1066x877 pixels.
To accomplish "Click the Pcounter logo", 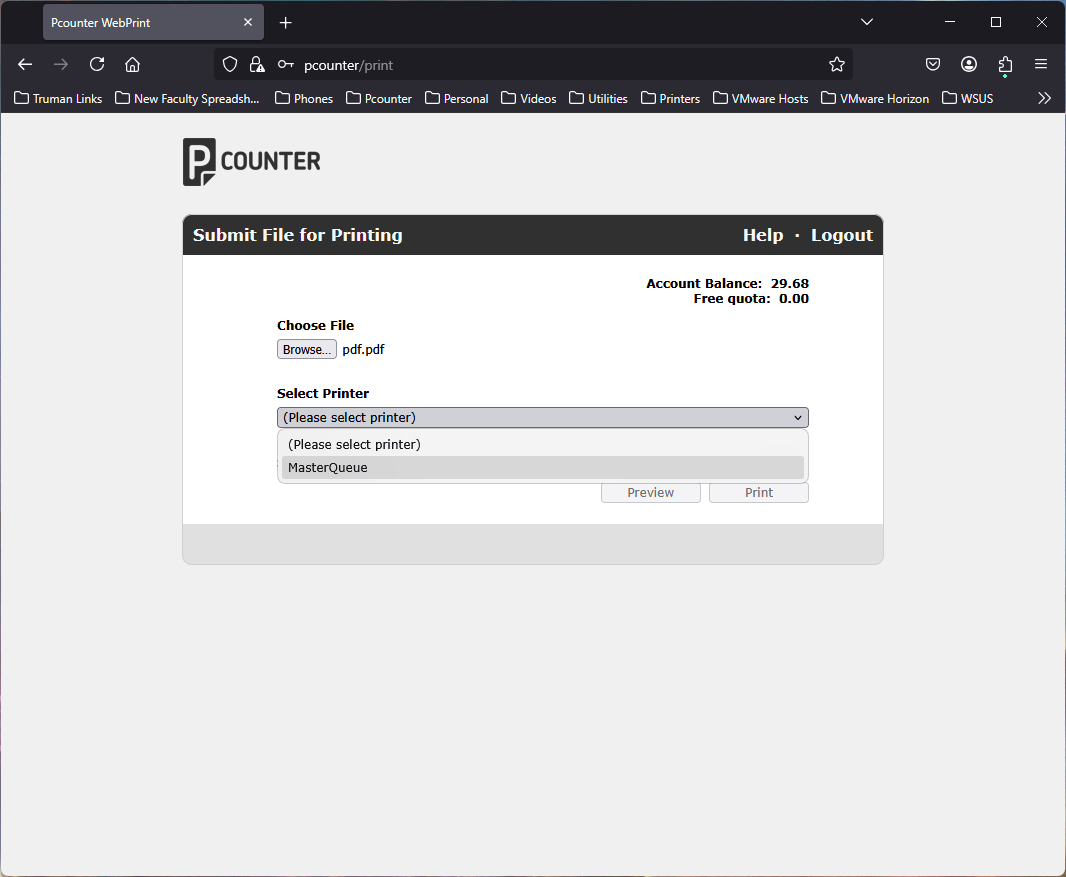I will coord(252,162).
